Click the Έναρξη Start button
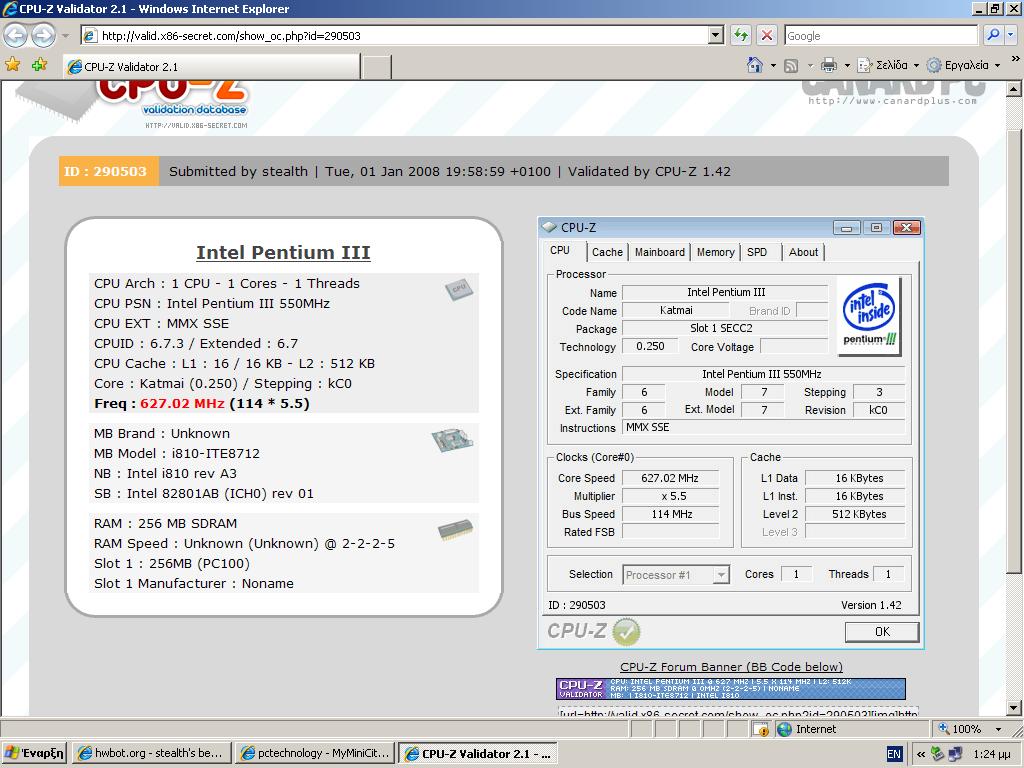Viewport: 1024px width, 768px height. [34, 753]
